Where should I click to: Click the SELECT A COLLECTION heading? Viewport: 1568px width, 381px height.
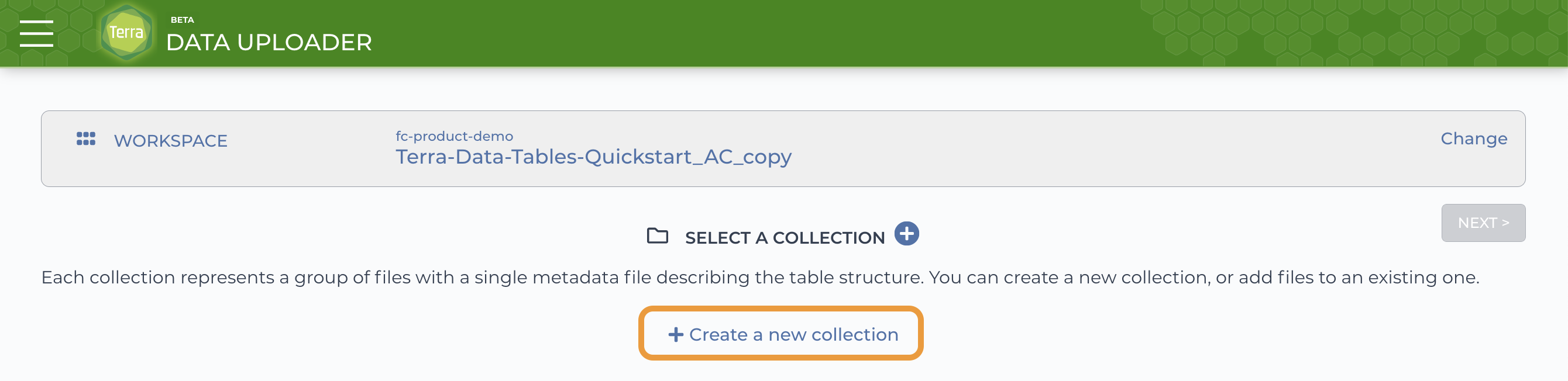click(785, 238)
